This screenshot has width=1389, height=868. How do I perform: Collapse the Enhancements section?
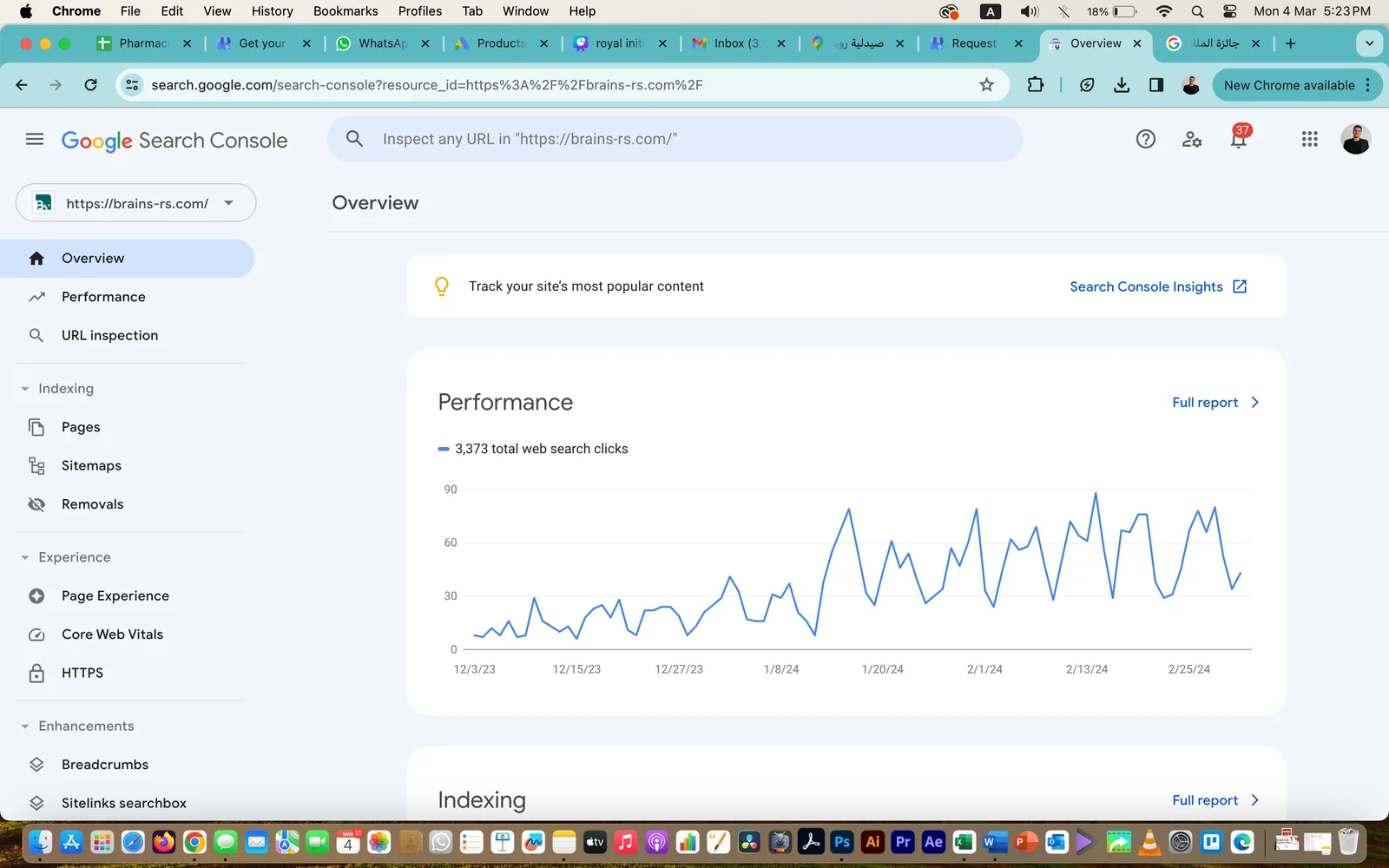point(25,727)
